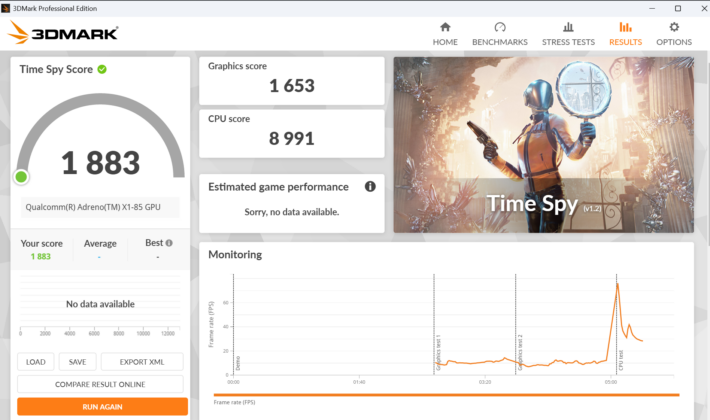Click the 3DMark logo

(x=63, y=33)
